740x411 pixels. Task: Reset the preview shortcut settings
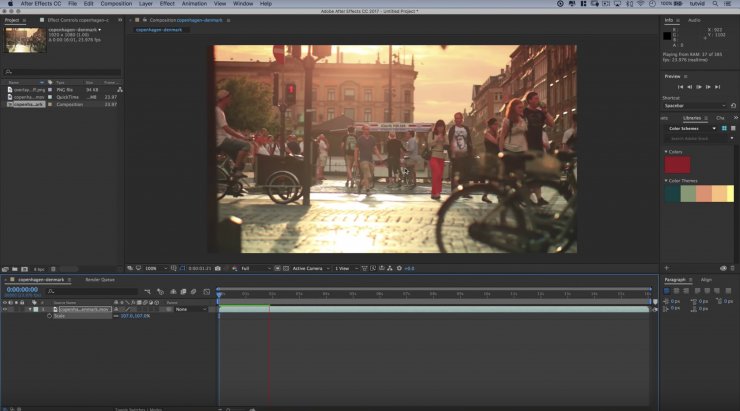733,106
